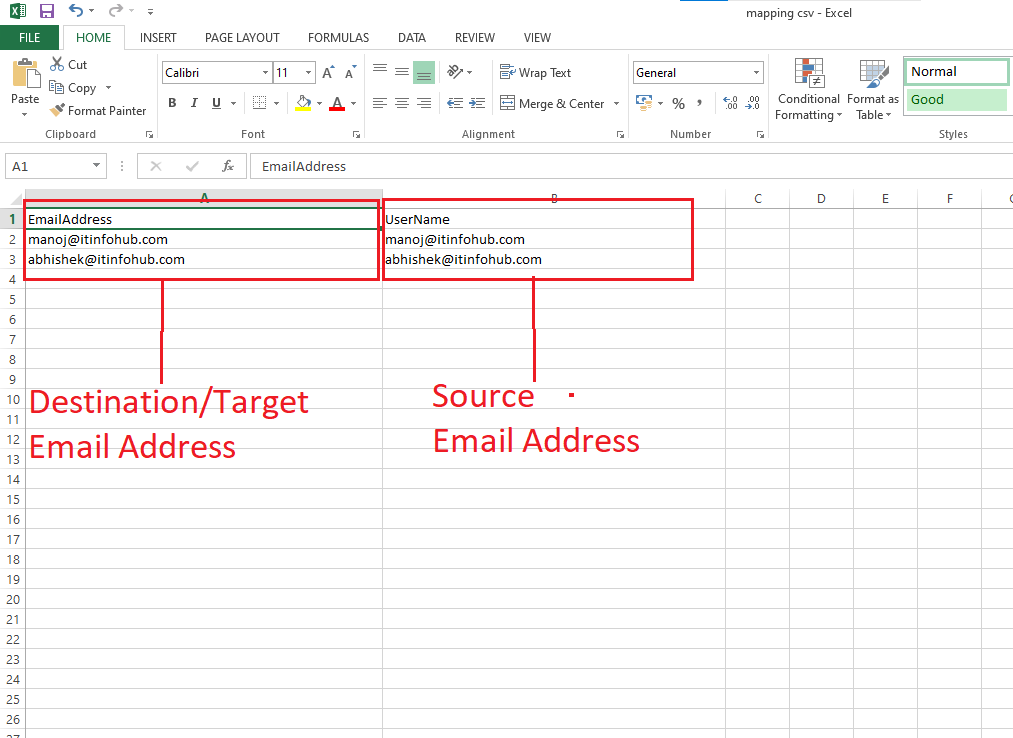This screenshot has width=1013, height=738.
Task: Click the red Font Color A
Action: pos(337,103)
